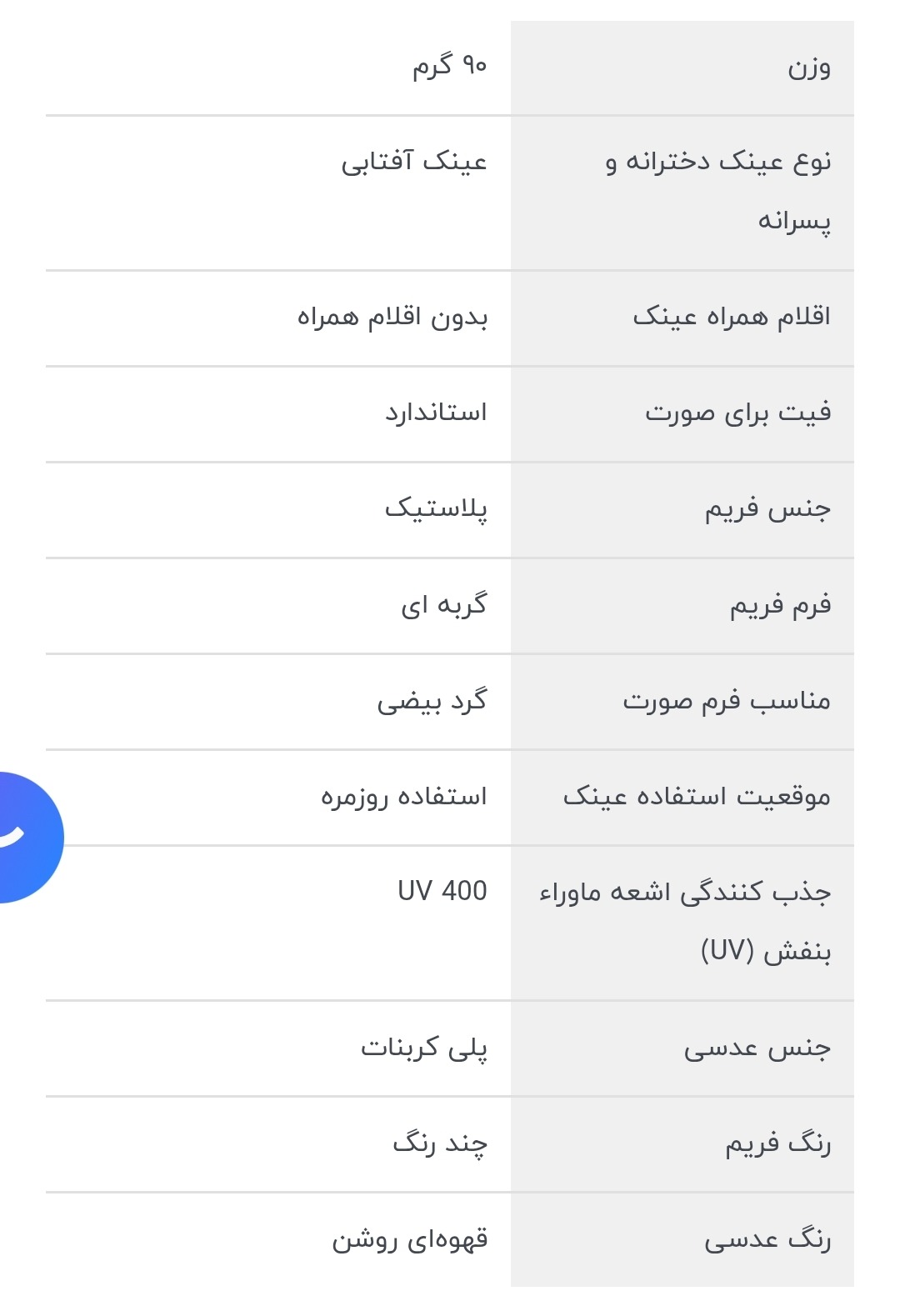Tap the استفاده روزمره value
The image size is (900, 1316).
pyautogui.click(x=404, y=797)
